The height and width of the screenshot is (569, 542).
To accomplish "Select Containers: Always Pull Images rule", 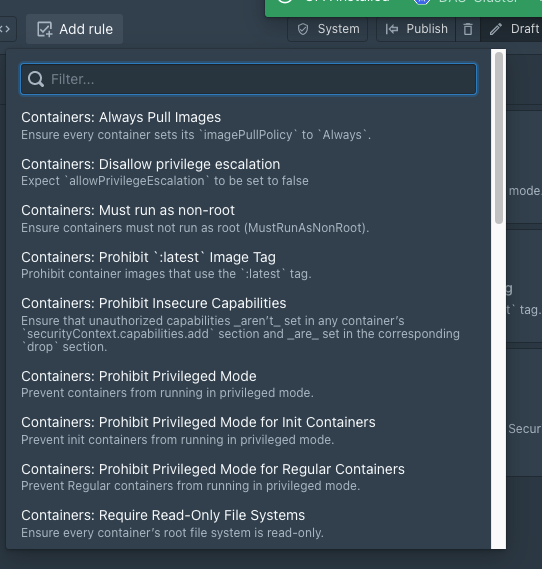I will [x=249, y=126].
